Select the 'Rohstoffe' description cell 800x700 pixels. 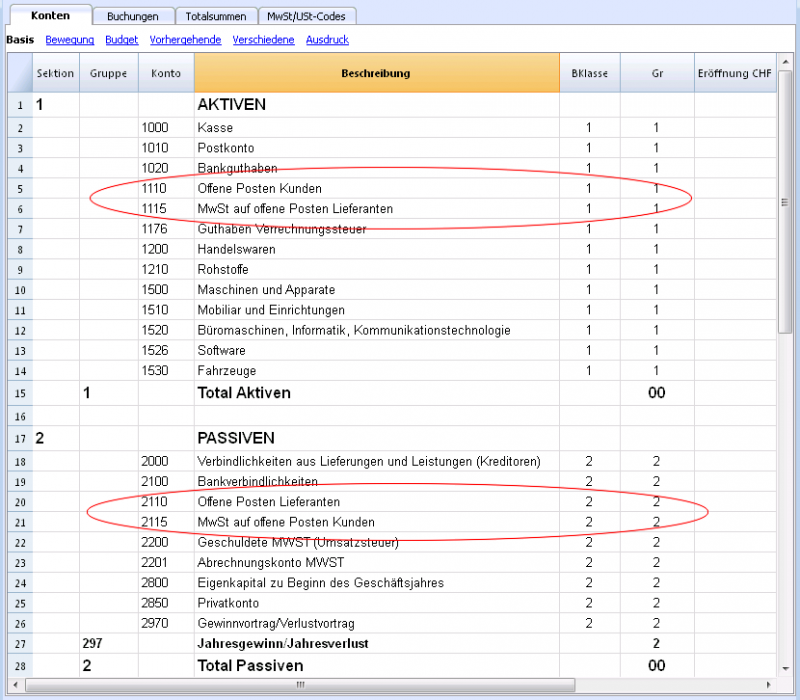coord(377,269)
